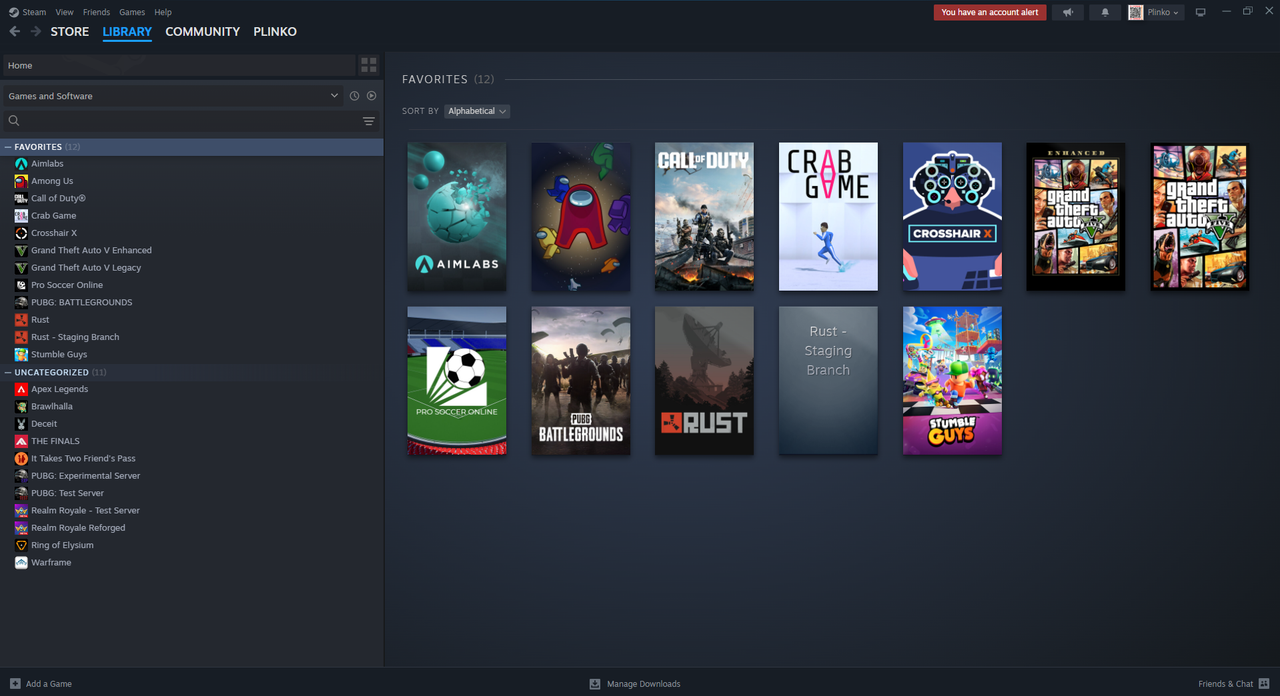
Task: Select the Rust Staging Branch placeholder tile
Action: point(828,381)
